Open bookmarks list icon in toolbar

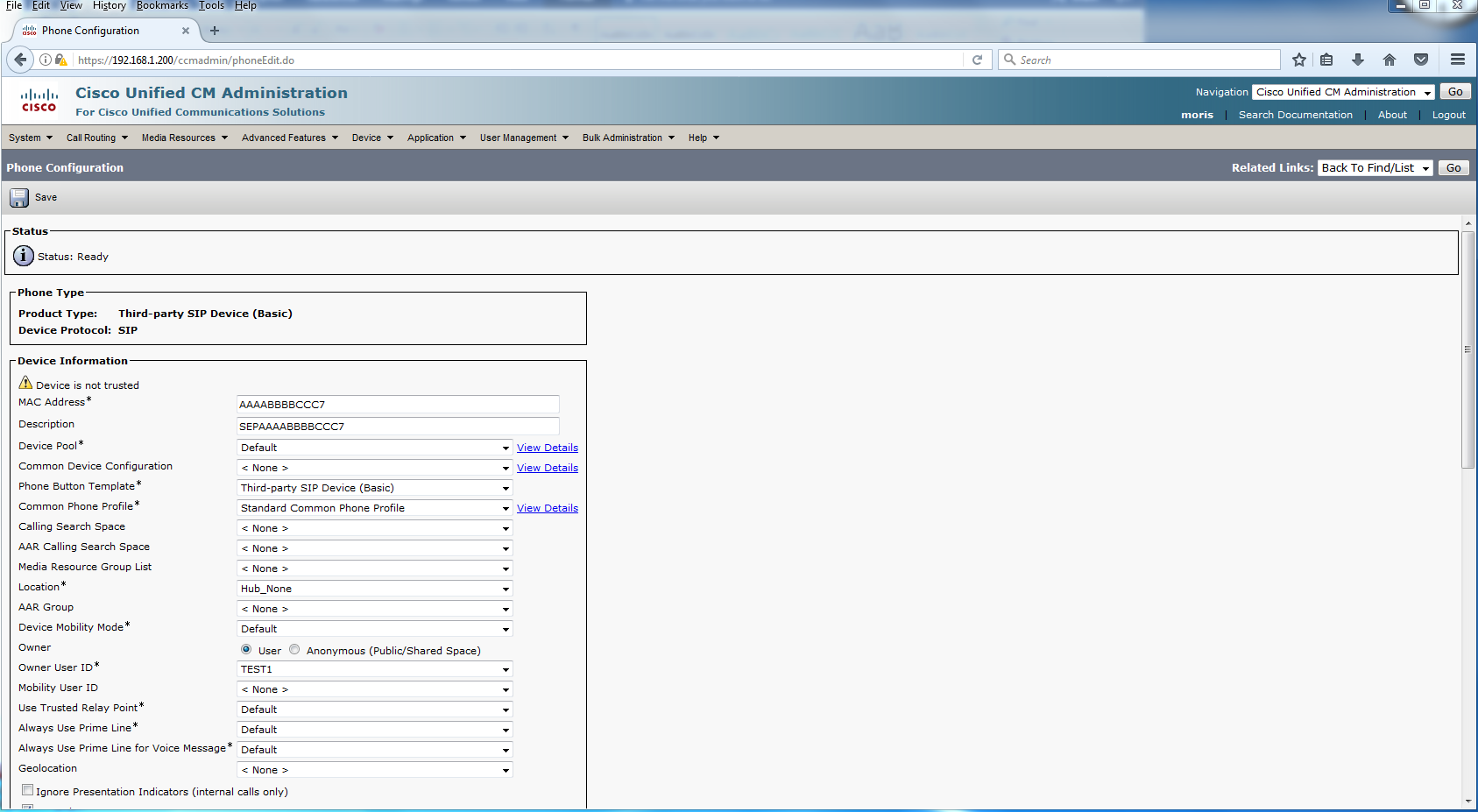pyautogui.click(x=1327, y=60)
